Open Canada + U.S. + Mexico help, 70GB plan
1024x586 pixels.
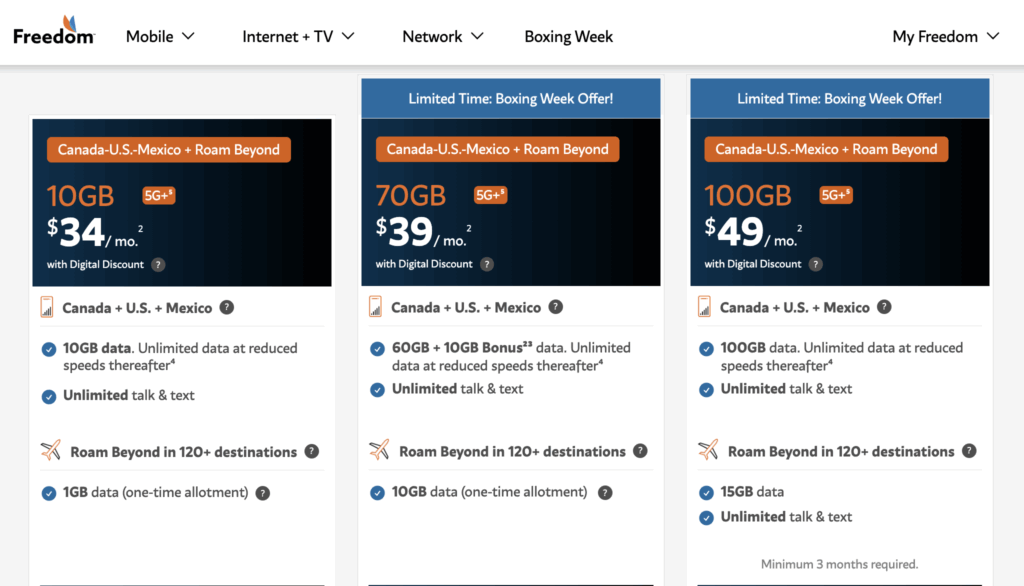coord(555,307)
